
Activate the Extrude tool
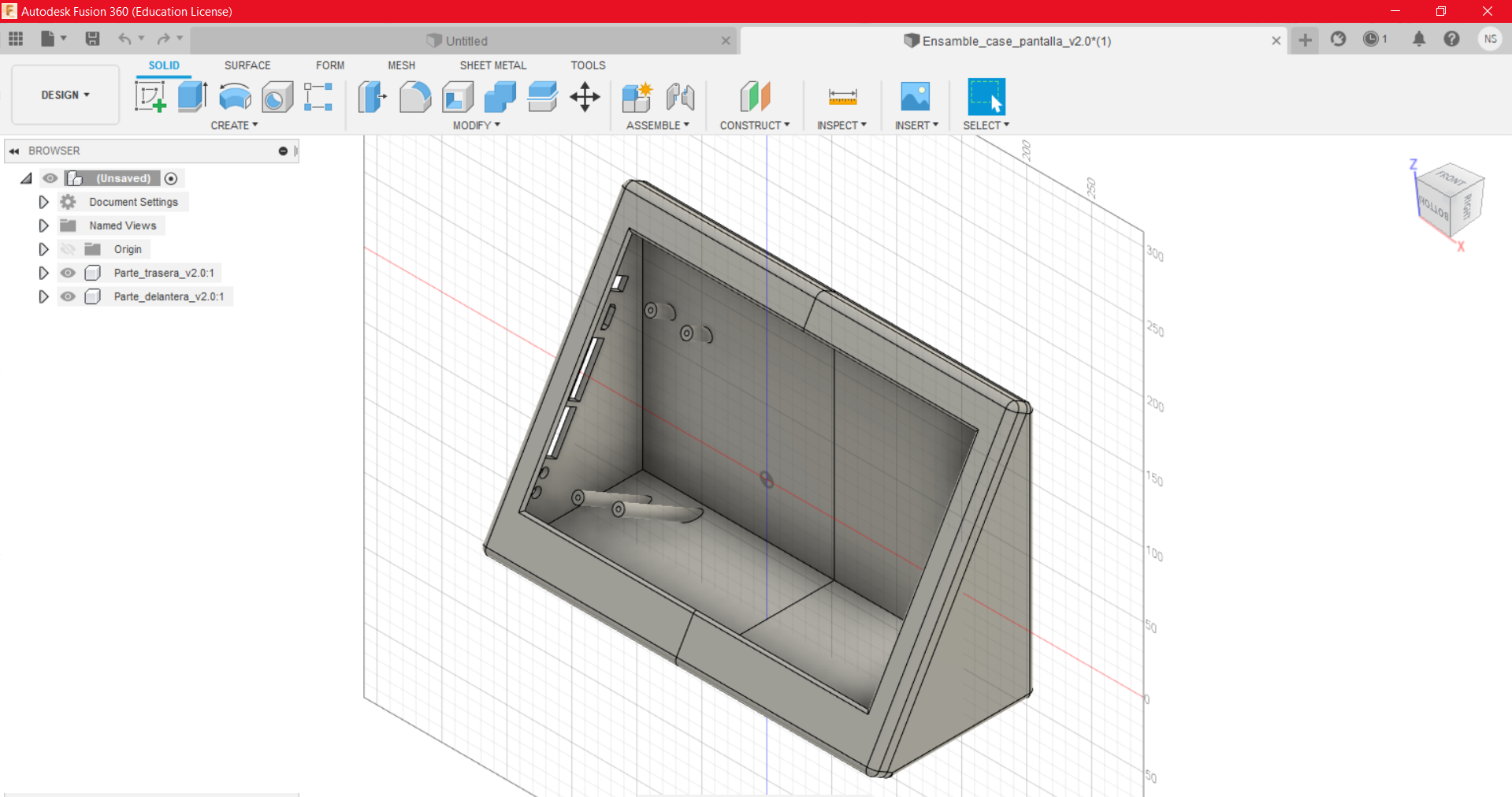point(191,96)
